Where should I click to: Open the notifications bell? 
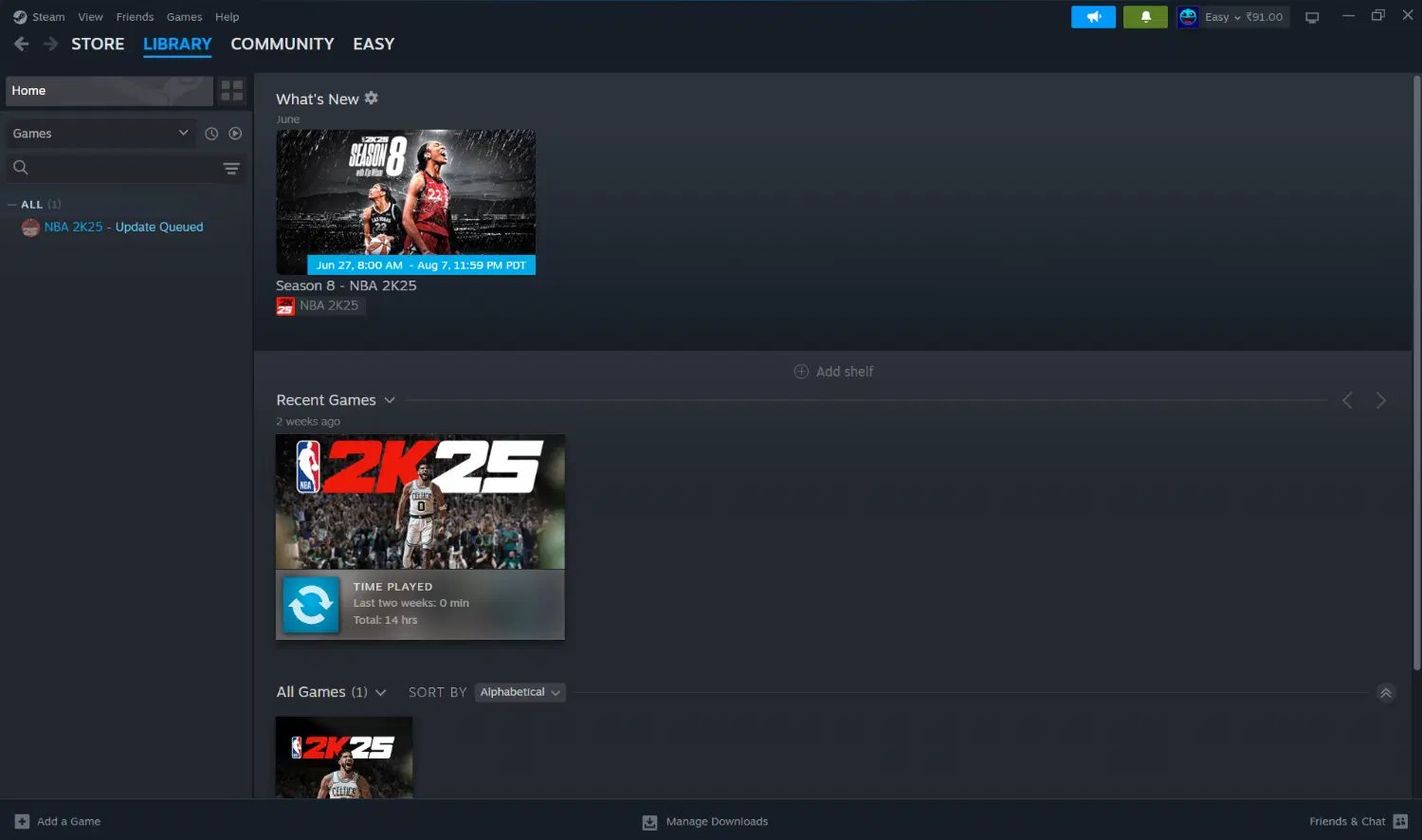[1145, 17]
